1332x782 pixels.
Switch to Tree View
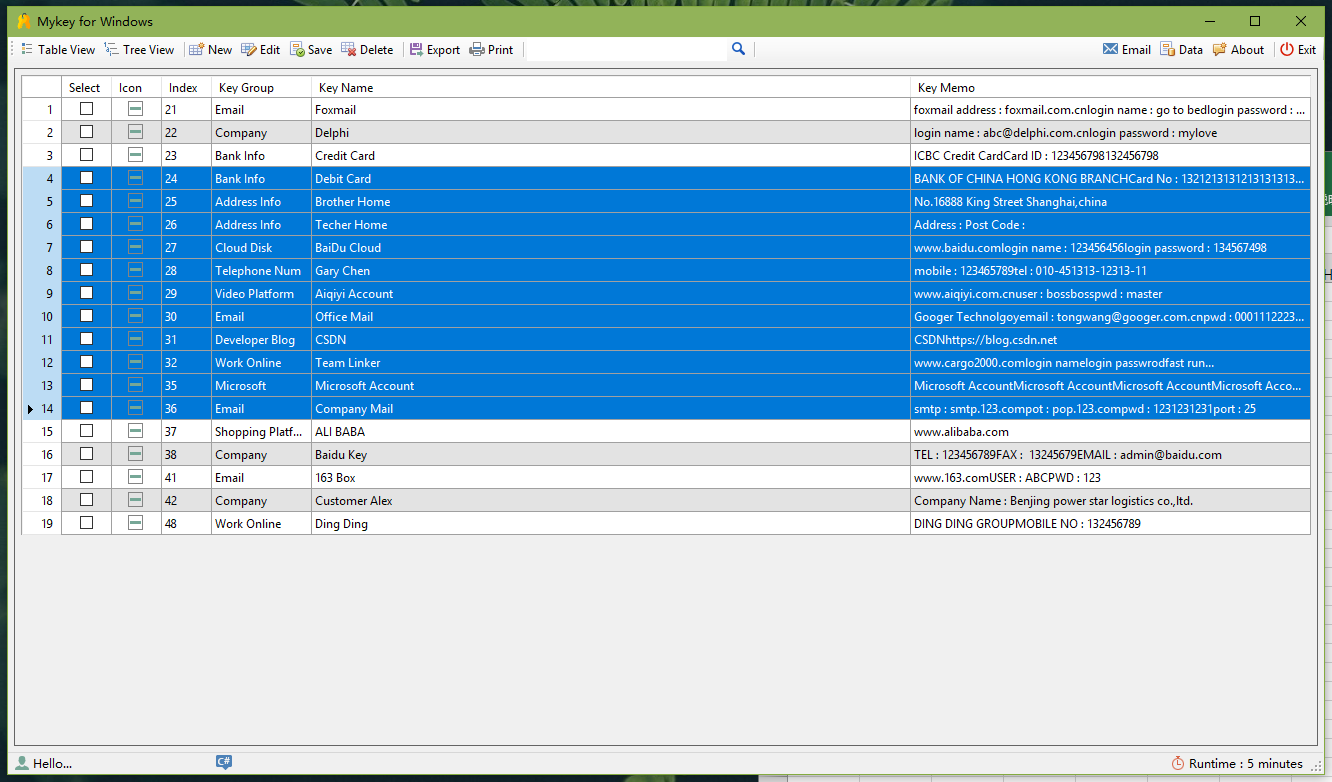139,49
